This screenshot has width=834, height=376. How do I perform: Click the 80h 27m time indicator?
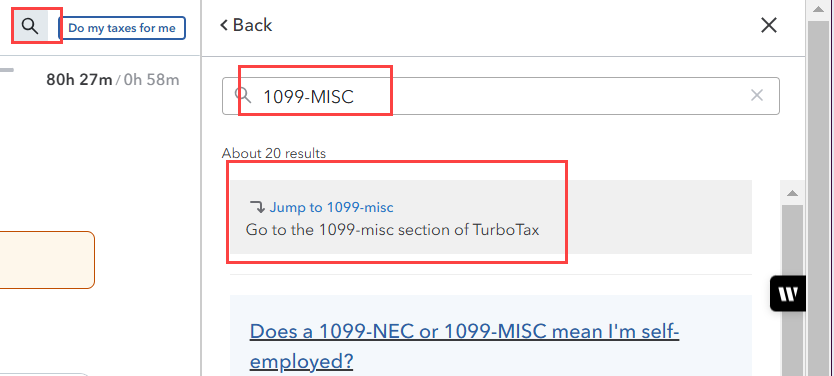pos(79,80)
